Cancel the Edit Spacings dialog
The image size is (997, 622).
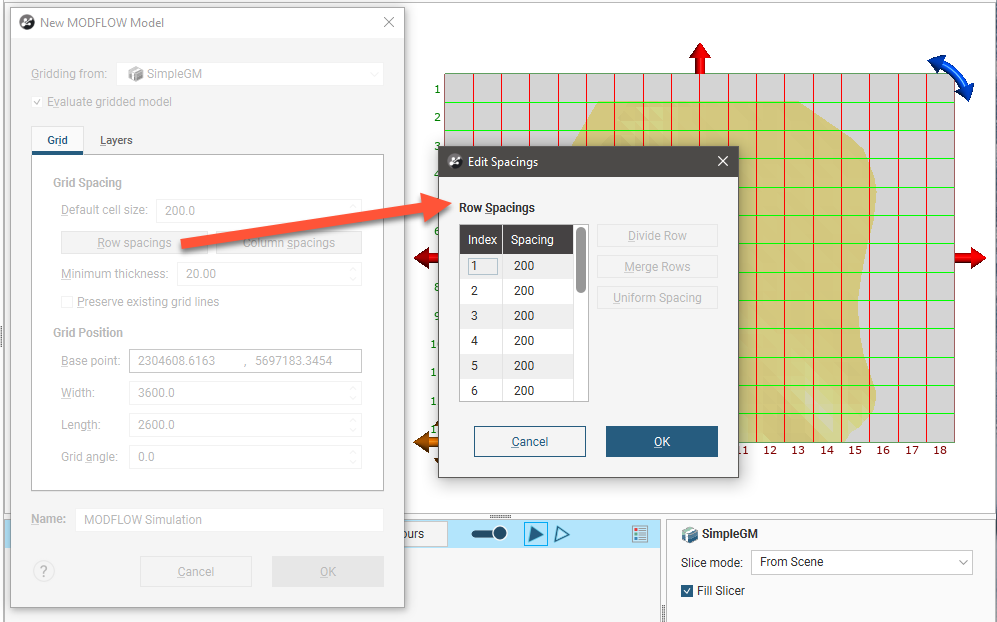coord(530,441)
